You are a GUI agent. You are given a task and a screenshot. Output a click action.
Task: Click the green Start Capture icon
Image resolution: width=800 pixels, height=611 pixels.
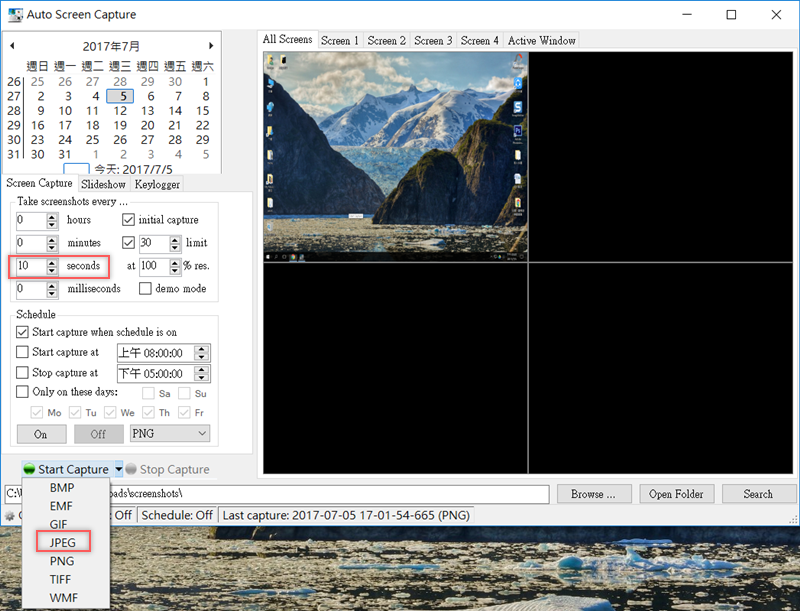pos(29,470)
